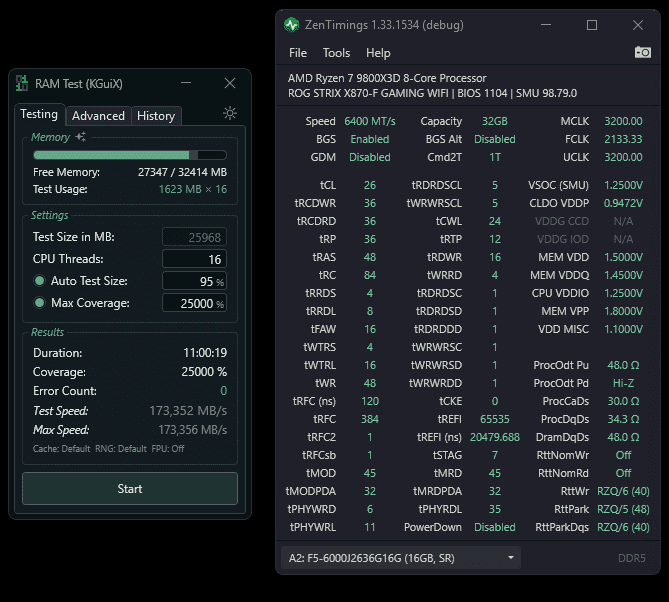This screenshot has width=669, height=602.
Task: Open the File menu in ZenTimings
Action: coord(298,53)
